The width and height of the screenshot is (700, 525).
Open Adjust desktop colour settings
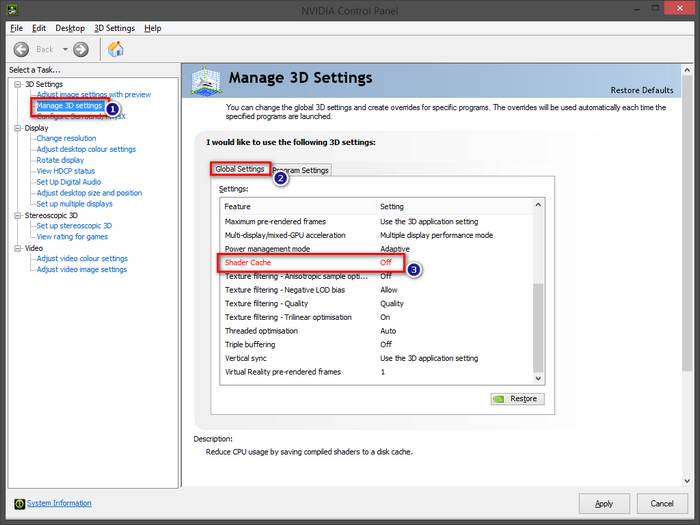pyautogui.click(x=86, y=149)
